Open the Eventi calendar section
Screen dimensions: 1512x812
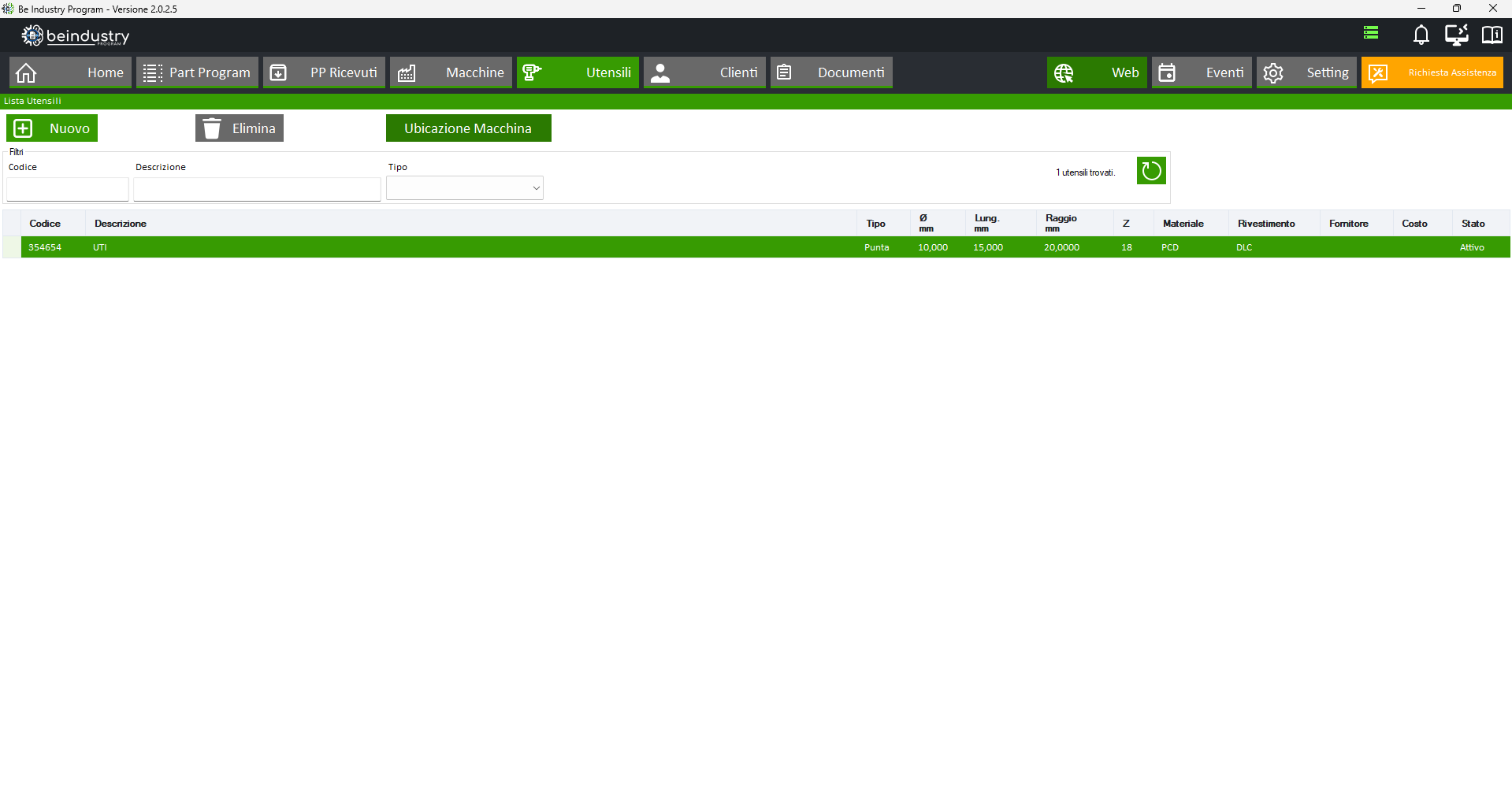(x=1202, y=72)
